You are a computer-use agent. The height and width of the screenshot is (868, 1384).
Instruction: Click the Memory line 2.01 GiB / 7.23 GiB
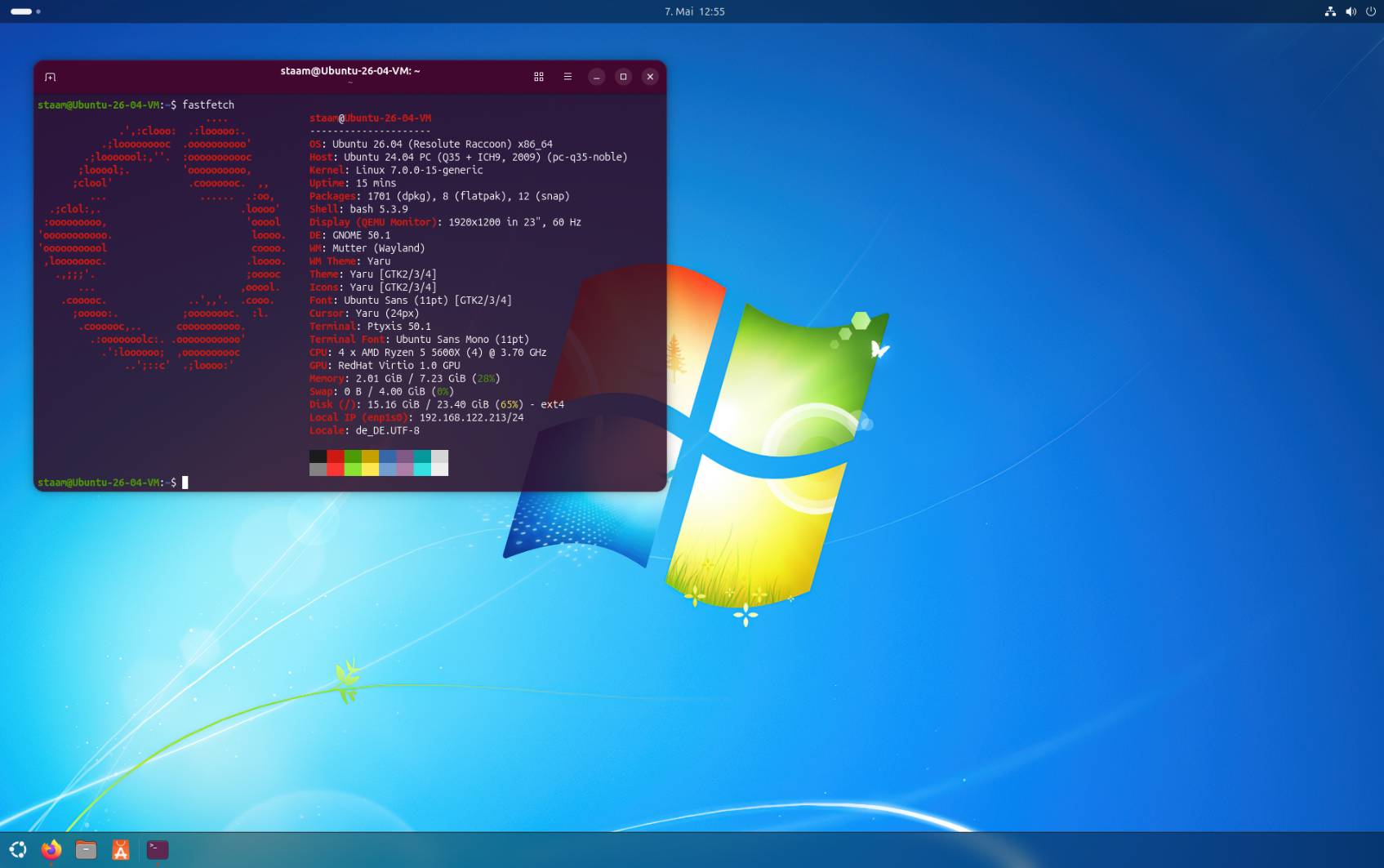(405, 379)
